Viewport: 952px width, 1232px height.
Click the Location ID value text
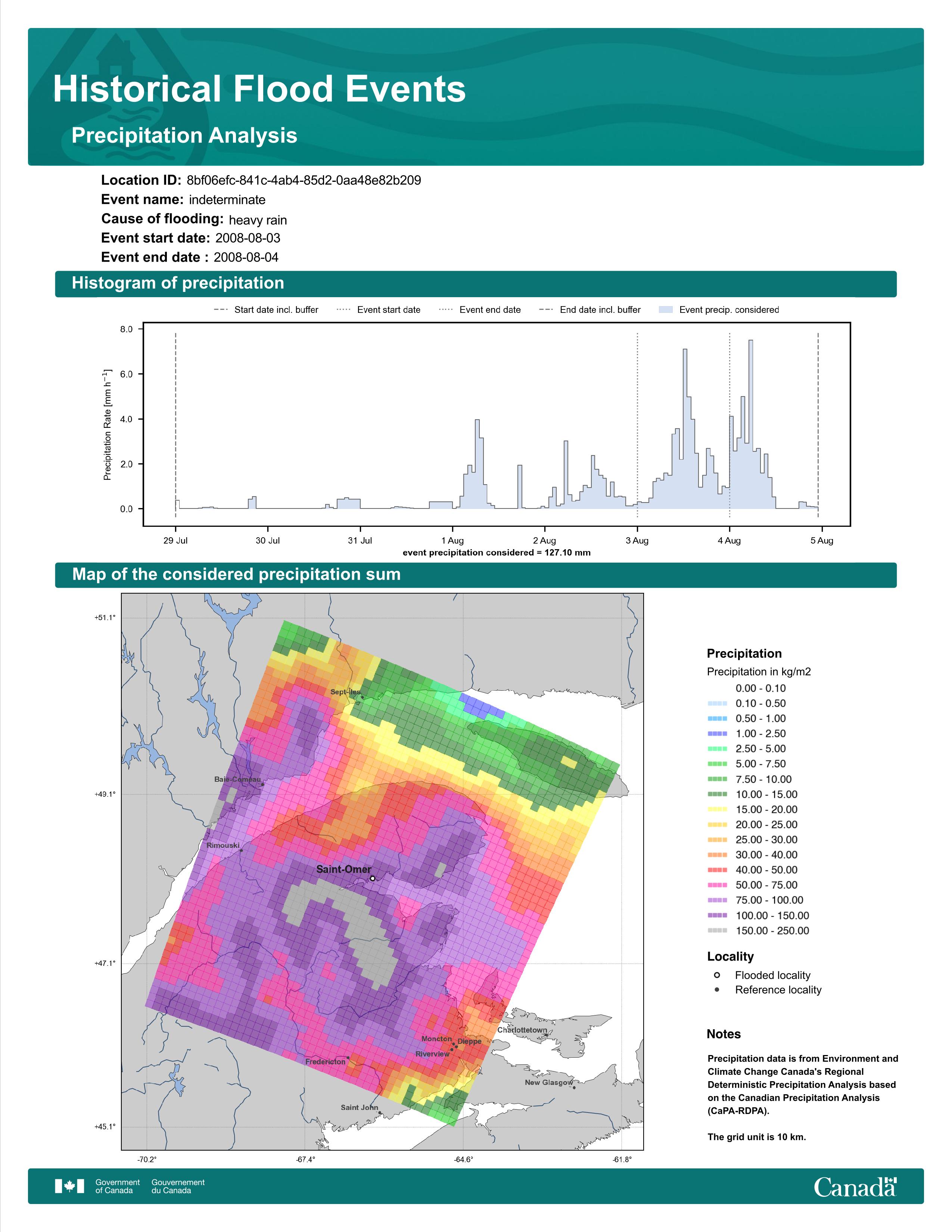(x=304, y=181)
